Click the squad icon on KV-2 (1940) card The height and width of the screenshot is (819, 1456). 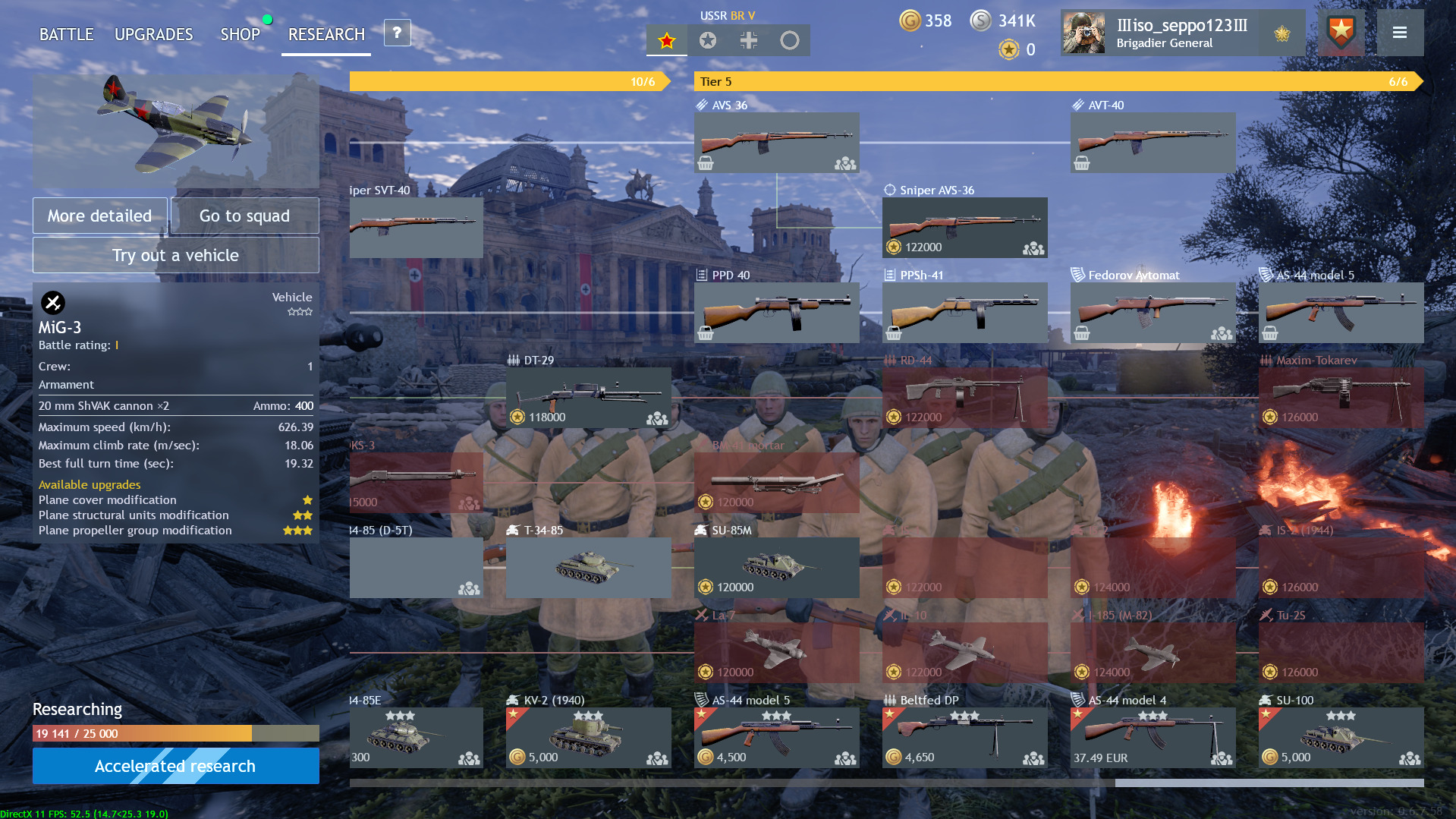[x=657, y=758]
